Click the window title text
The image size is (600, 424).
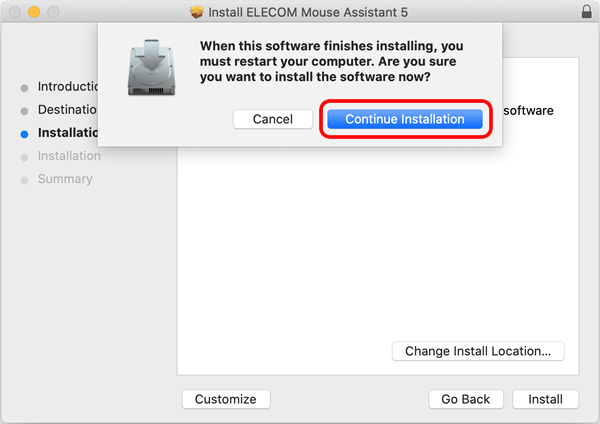click(308, 12)
